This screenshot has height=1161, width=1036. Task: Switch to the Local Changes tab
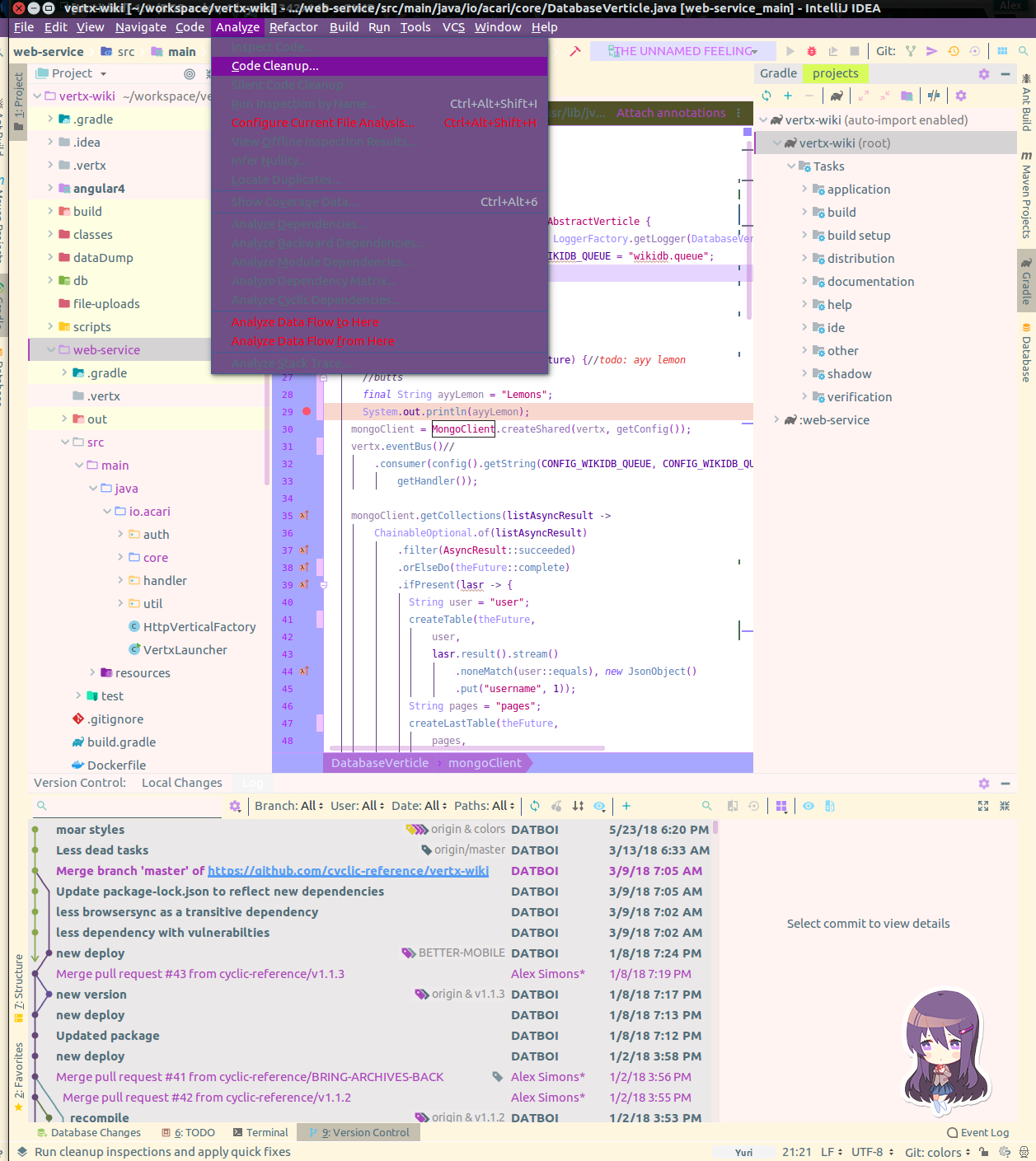pos(181,783)
